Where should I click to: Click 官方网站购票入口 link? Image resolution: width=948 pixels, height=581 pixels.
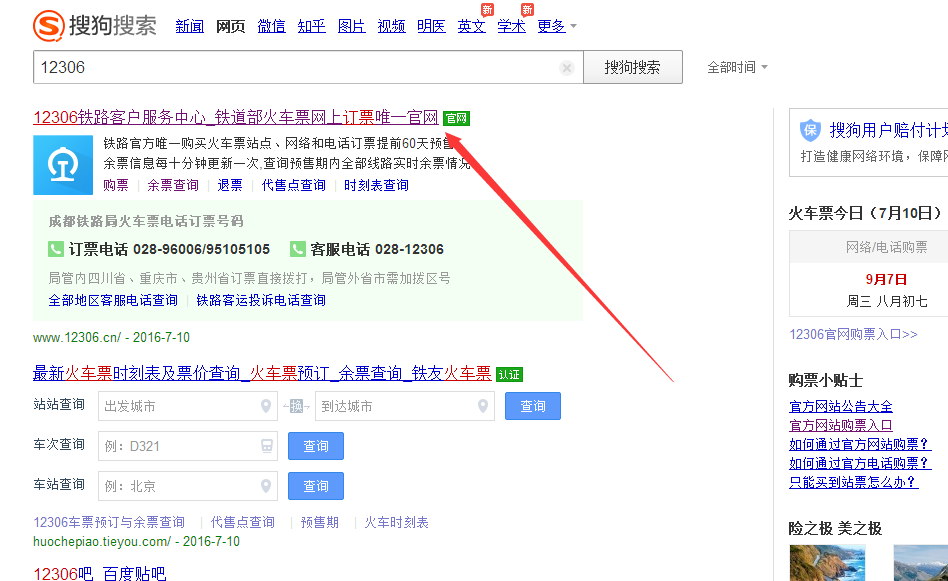click(841, 426)
